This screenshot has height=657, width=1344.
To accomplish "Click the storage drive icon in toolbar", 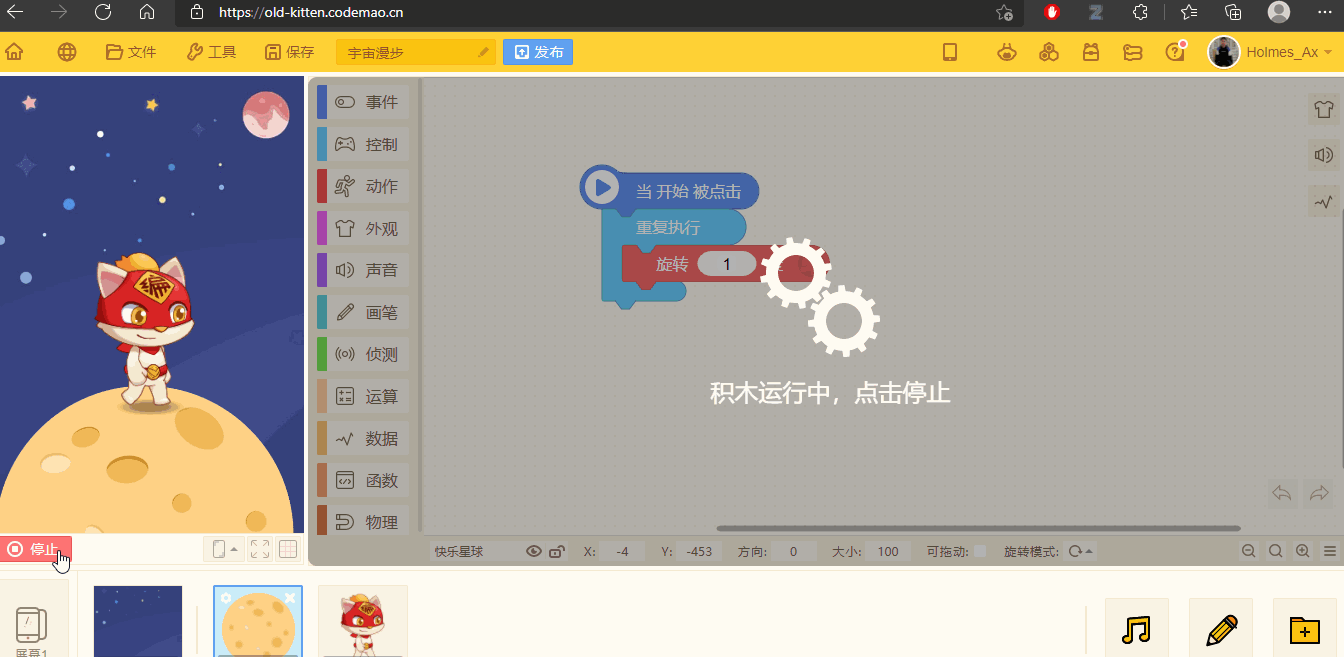I will 1133,52.
